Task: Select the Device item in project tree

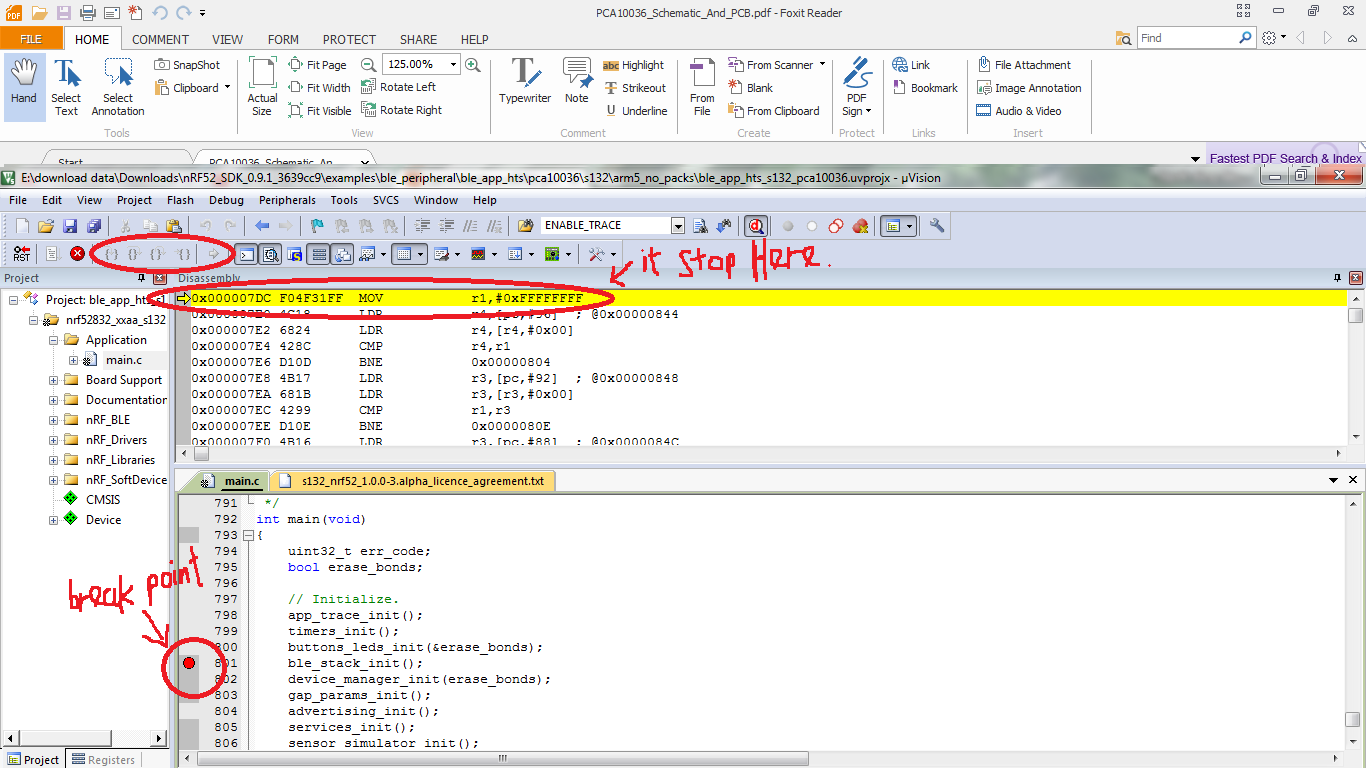Action: point(103,520)
